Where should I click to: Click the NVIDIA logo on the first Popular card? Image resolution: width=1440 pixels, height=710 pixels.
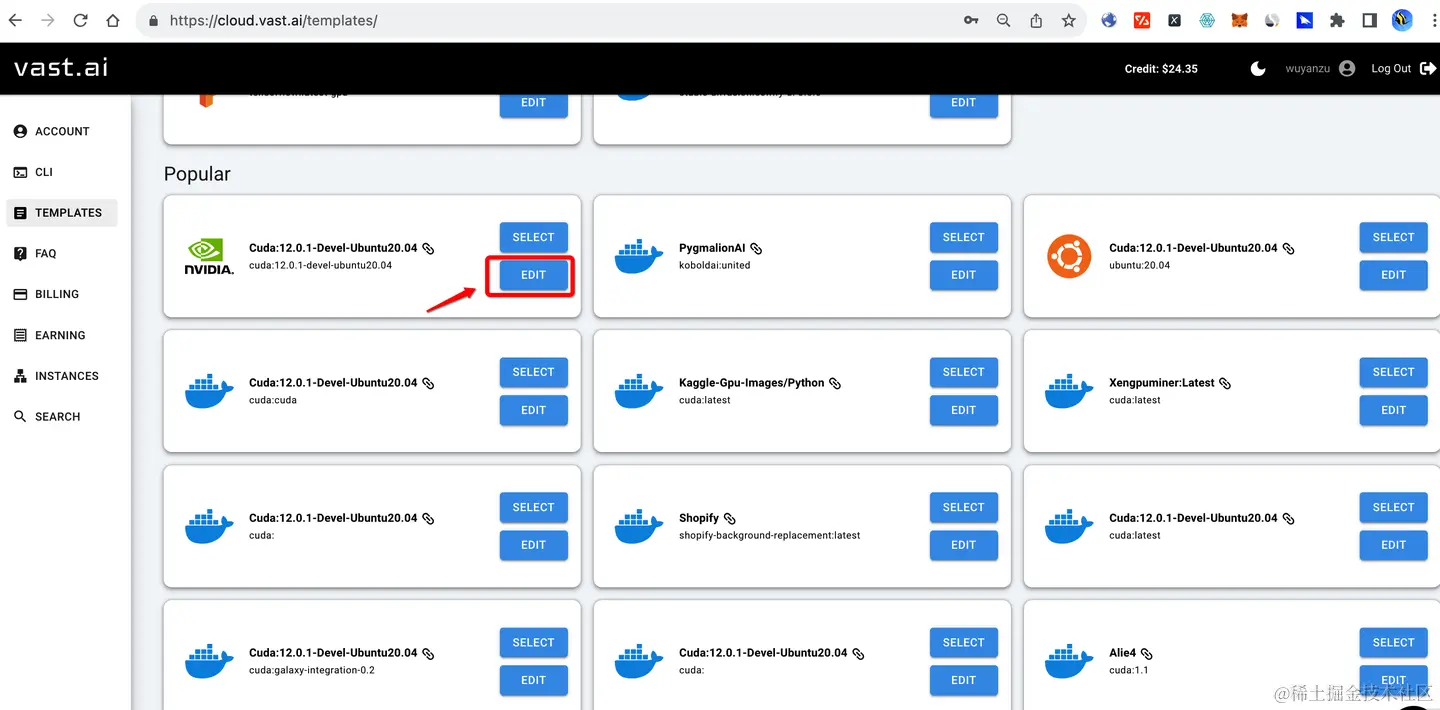209,256
